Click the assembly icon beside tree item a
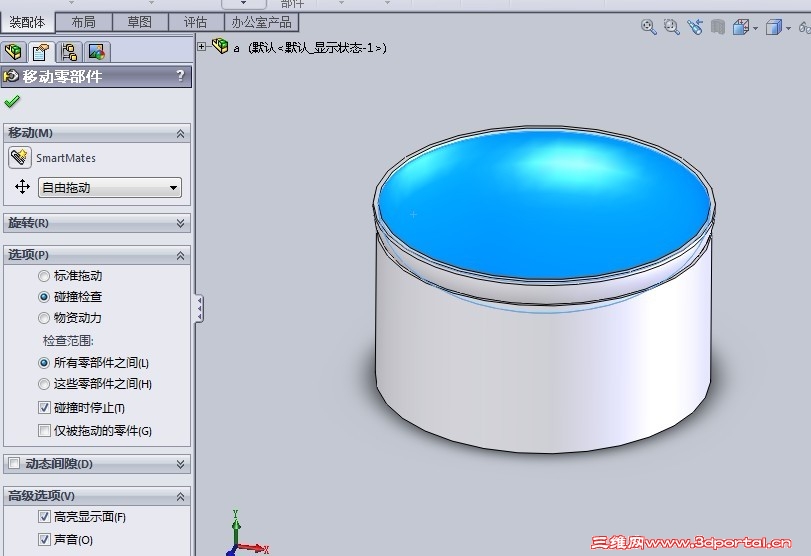 [x=220, y=46]
